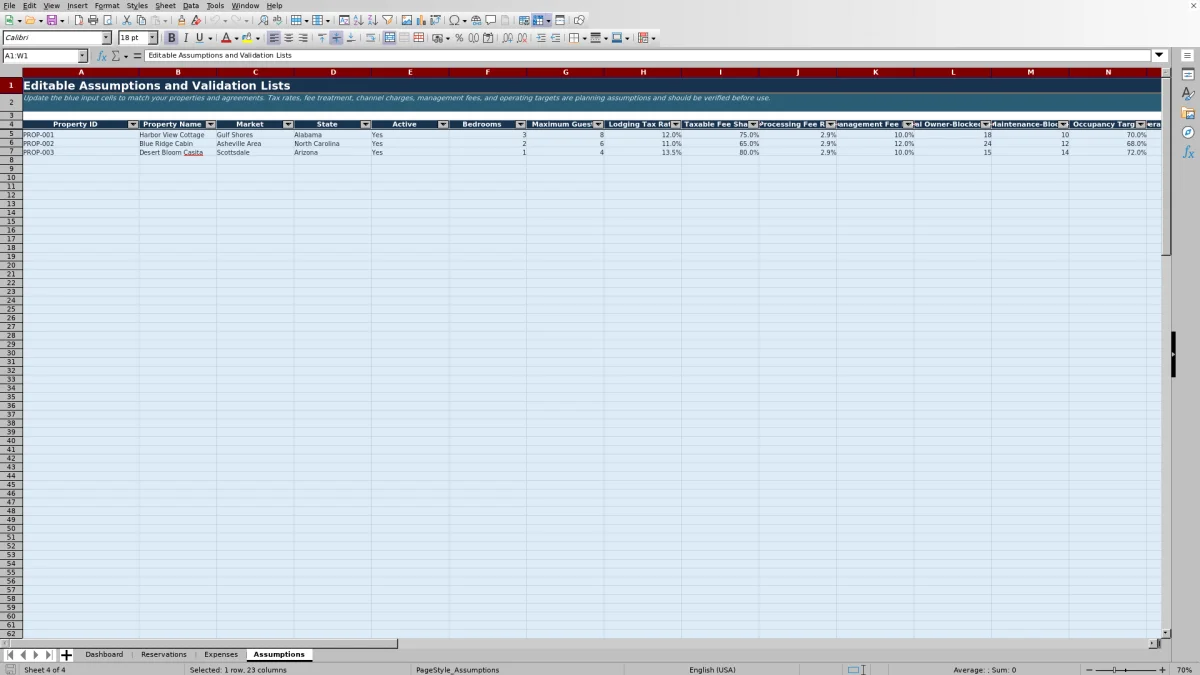Click the Add new sheet plus icon
The height and width of the screenshot is (675, 1200).
point(66,655)
